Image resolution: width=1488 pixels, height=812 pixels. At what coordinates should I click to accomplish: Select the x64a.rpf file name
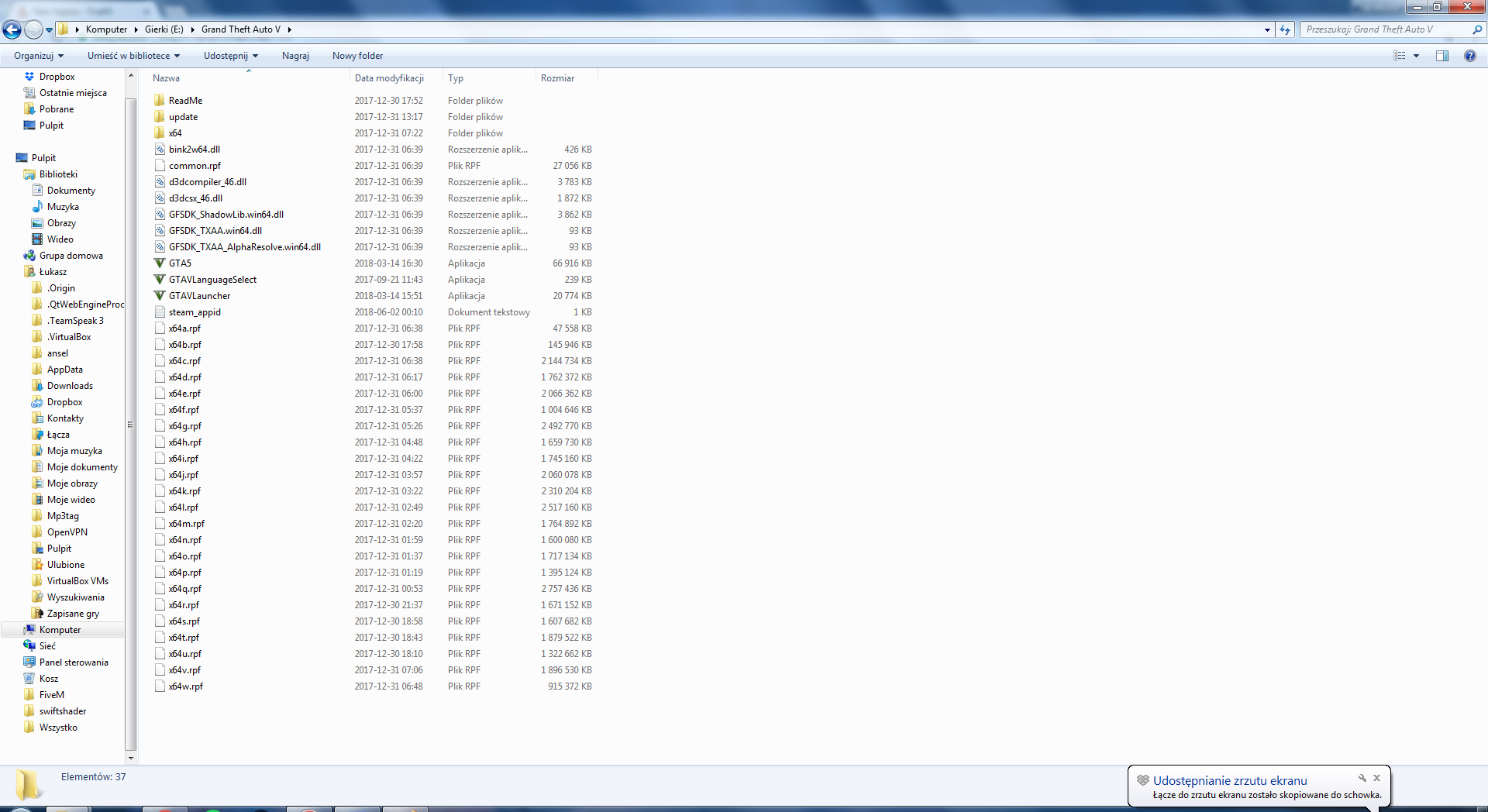[184, 329]
